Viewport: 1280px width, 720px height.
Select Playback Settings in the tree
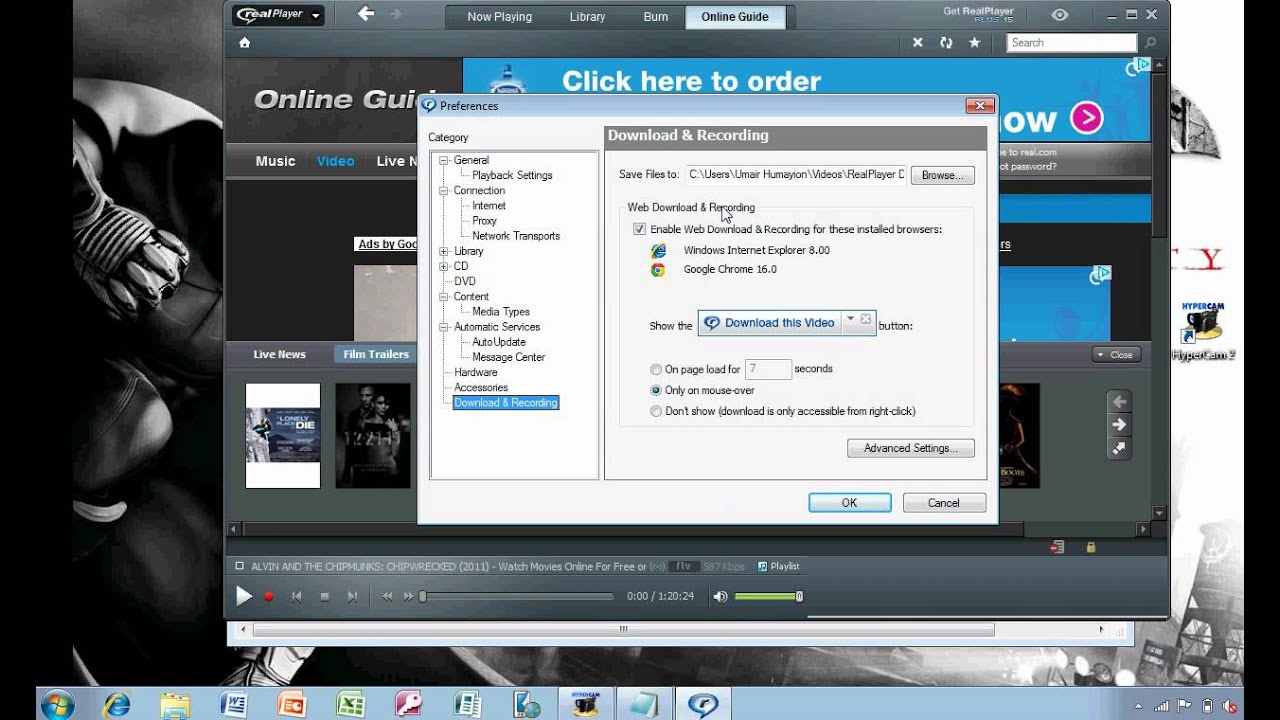point(512,175)
